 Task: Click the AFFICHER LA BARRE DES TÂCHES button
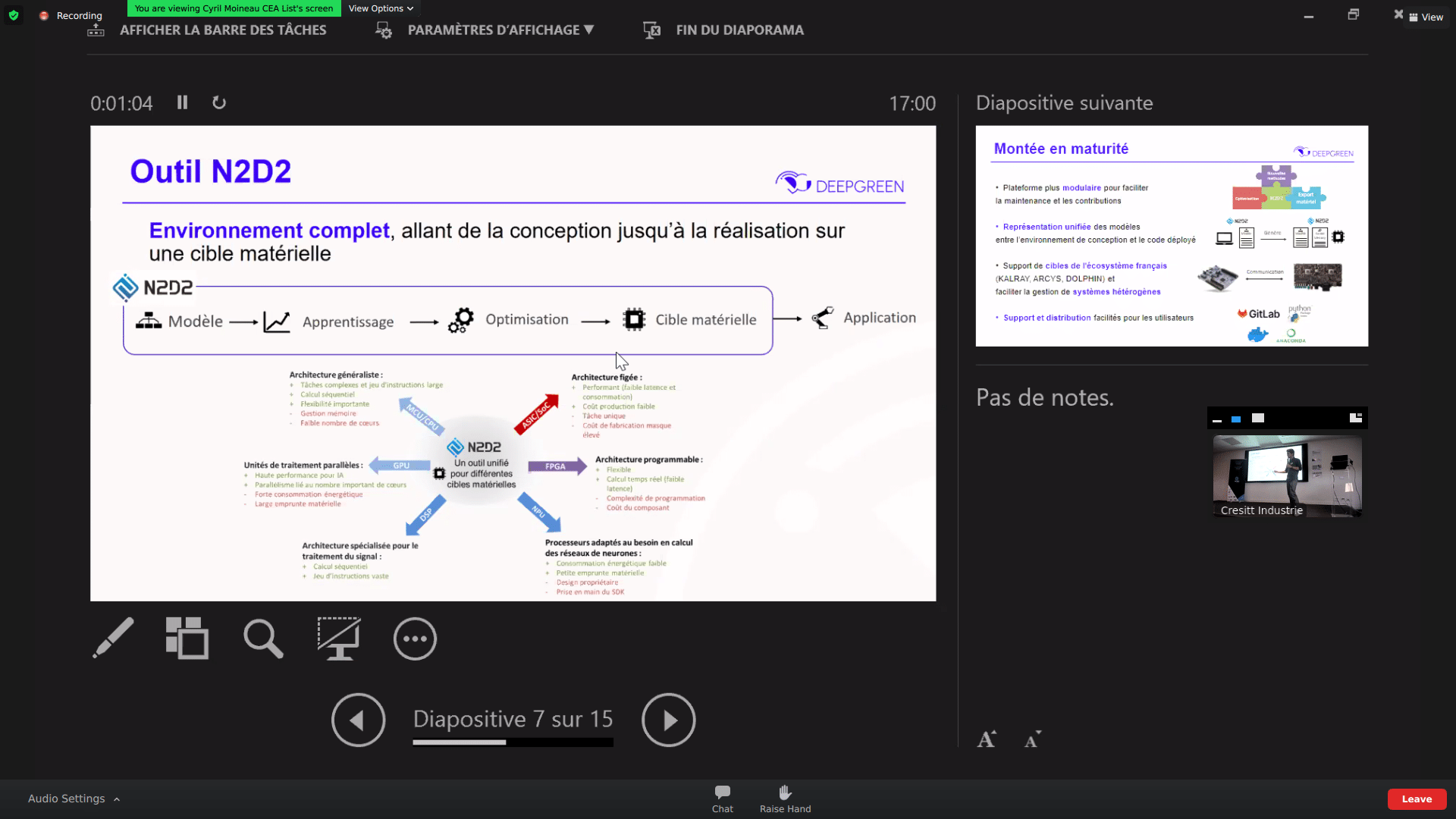[223, 30]
